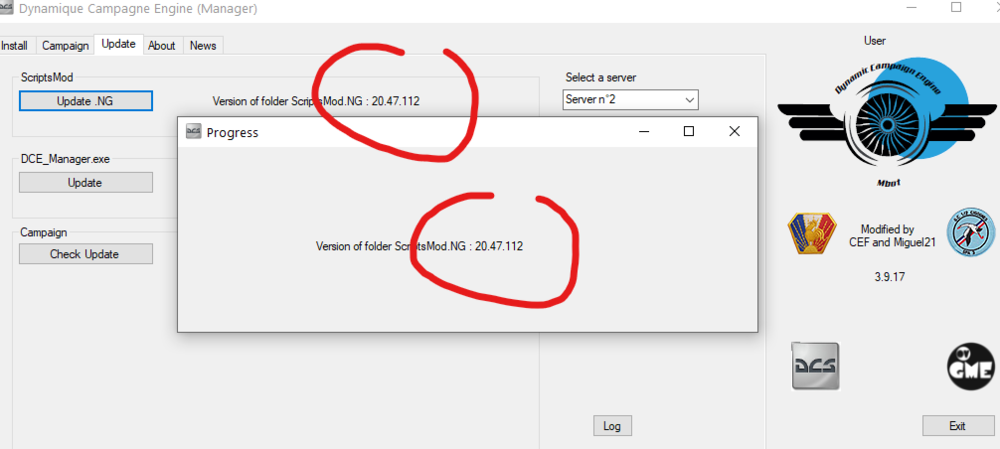Image resolution: width=1000 pixels, height=449 pixels.
Task: Click the Check Update campaign button
Action: [x=85, y=254]
